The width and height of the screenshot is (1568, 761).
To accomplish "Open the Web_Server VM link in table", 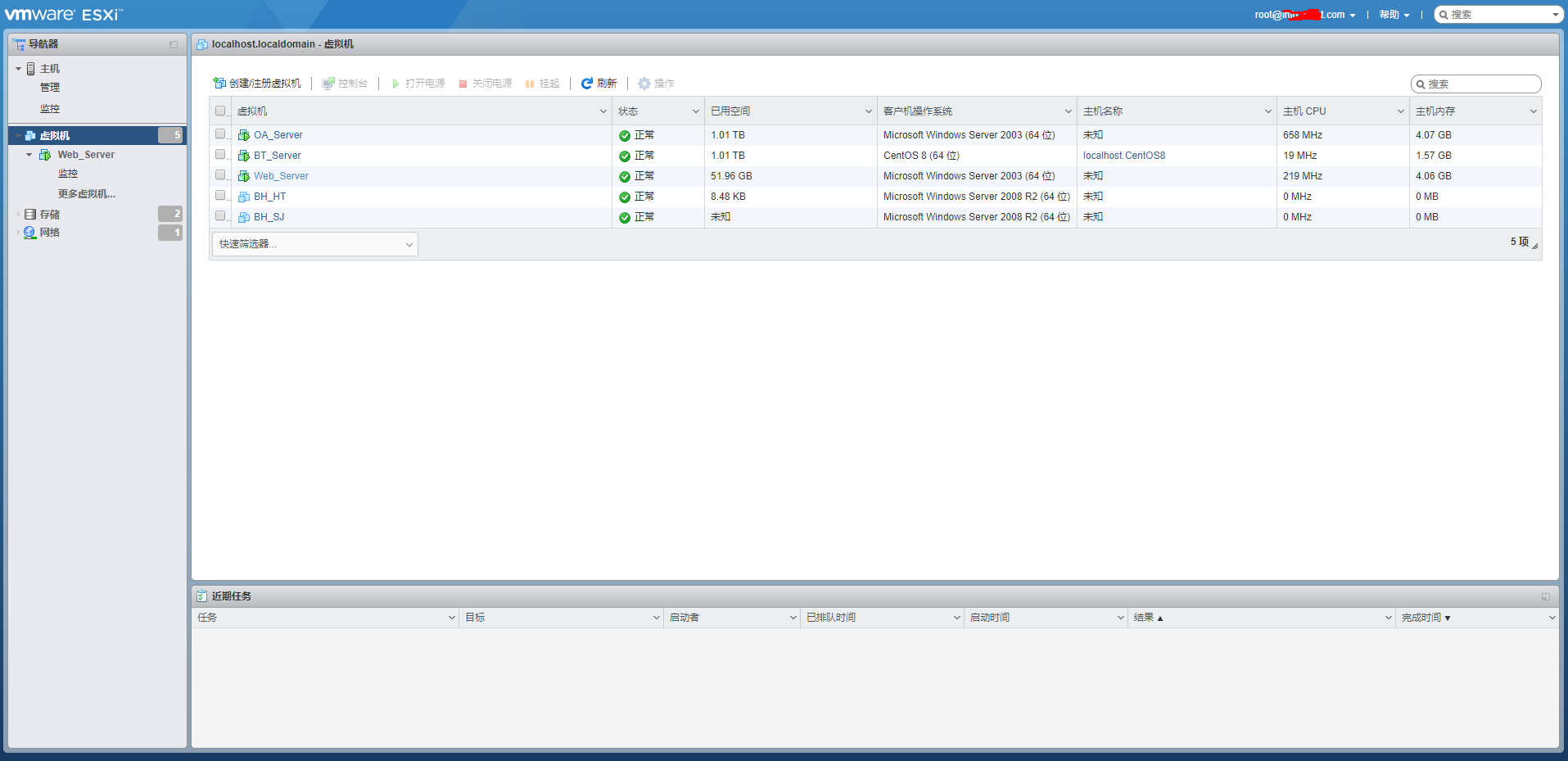I will 281,176.
